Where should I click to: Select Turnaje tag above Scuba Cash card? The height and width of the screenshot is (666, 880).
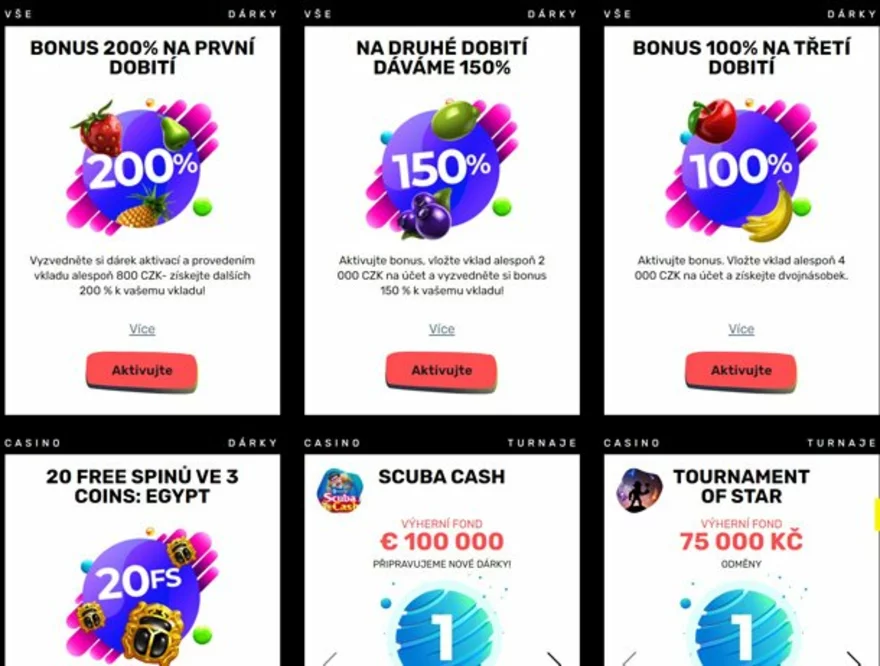coord(542,443)
